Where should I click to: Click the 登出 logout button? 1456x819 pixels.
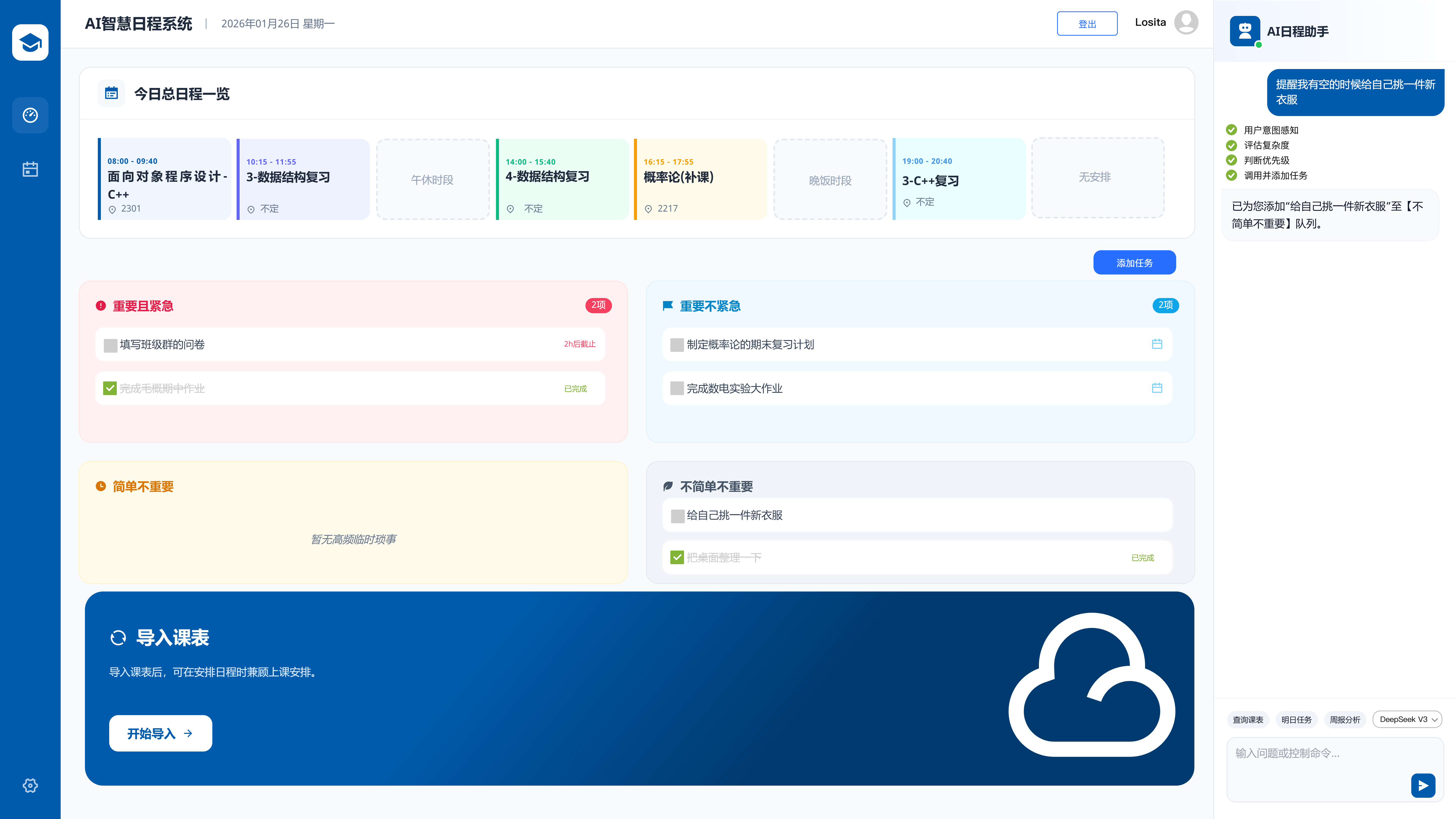[1087, 23]
